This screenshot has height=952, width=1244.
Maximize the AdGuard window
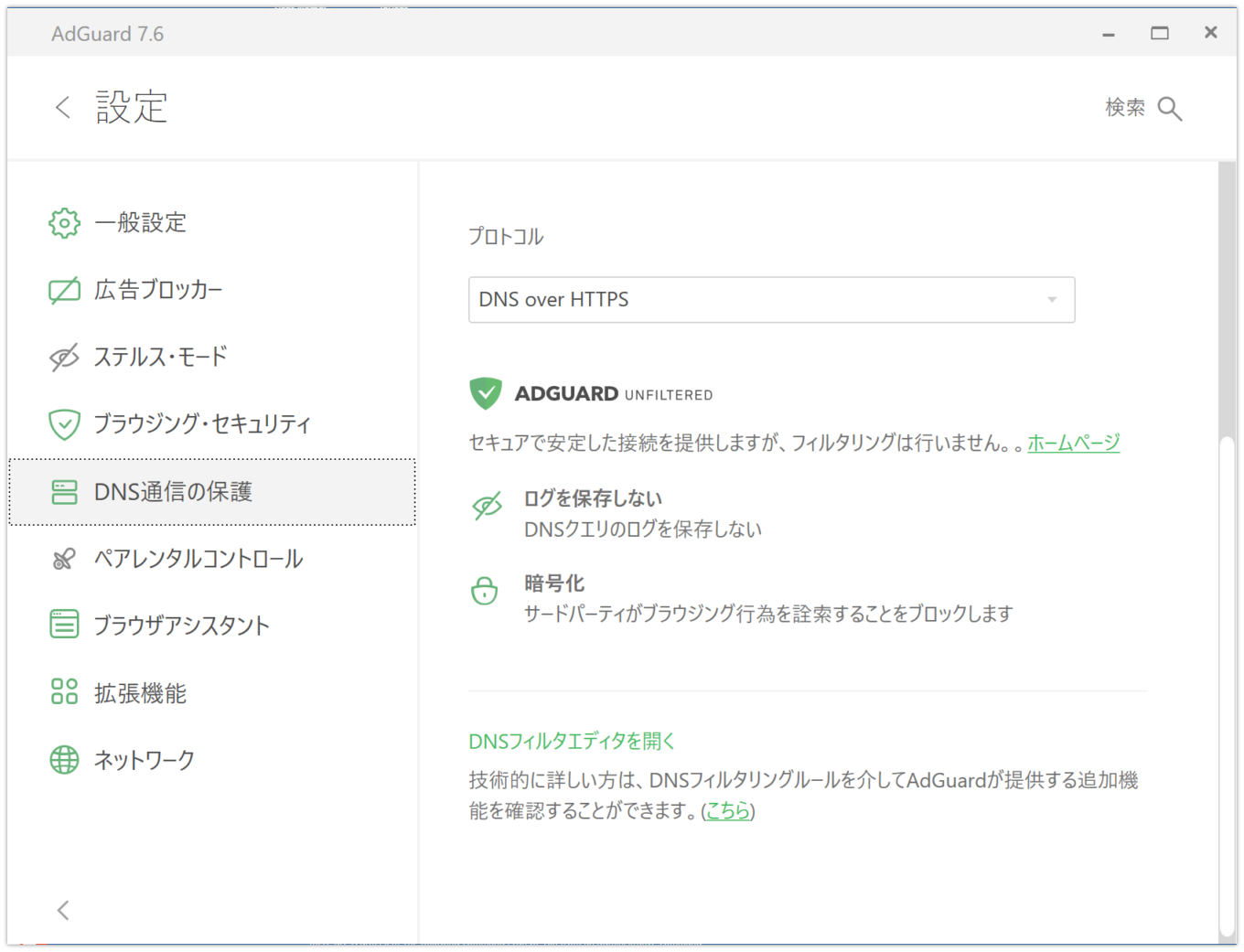1160,33
